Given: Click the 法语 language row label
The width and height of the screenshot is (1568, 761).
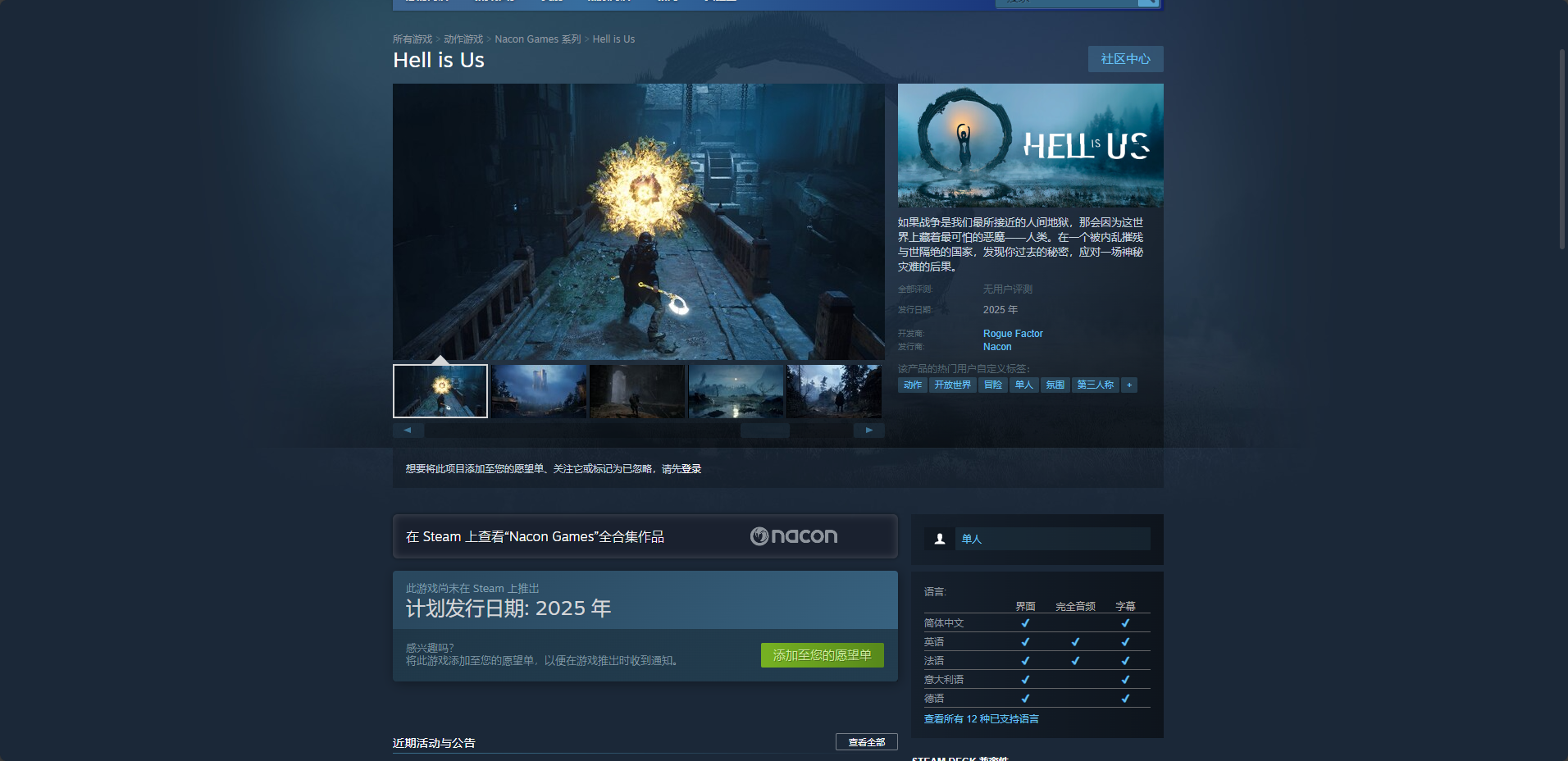Looking at the screenshot, I should click(x=934, y=661).
